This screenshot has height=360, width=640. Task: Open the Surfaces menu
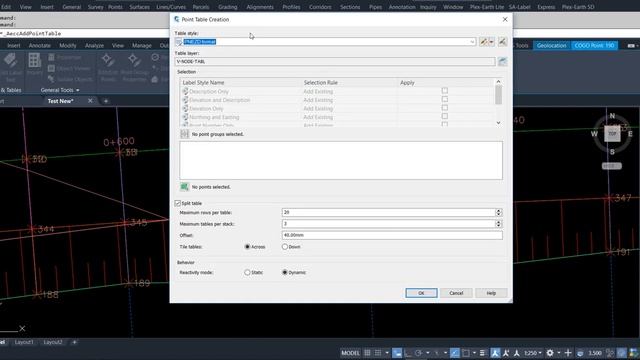click(139, 7)
